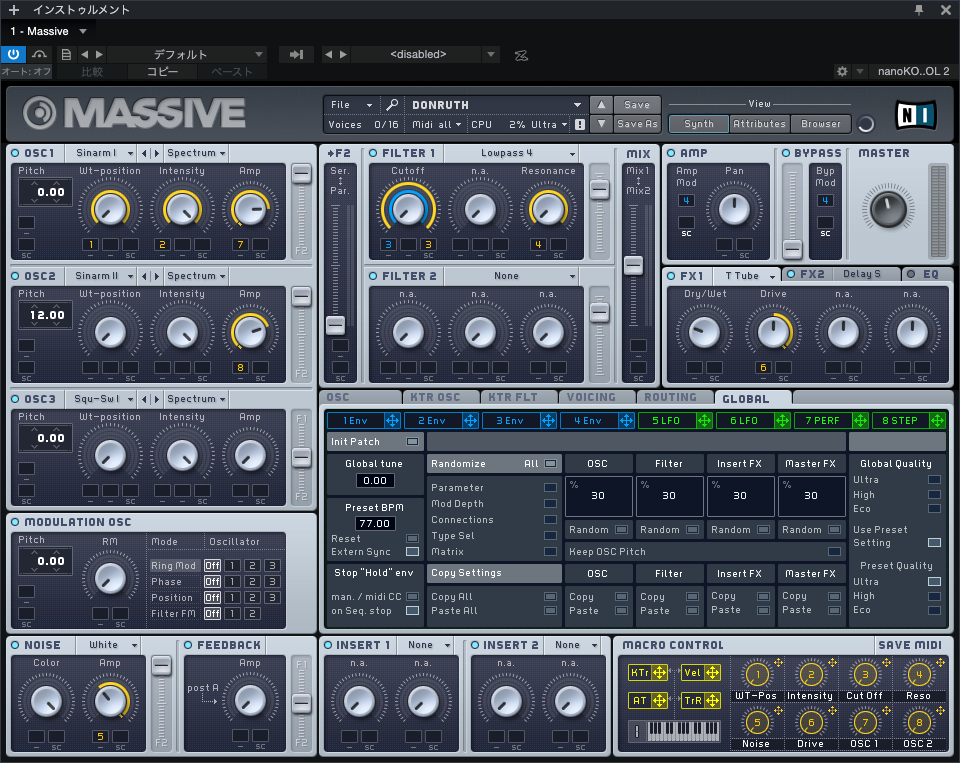
Task: Click the next preset down arrow
Action: [x=601, y=124]
